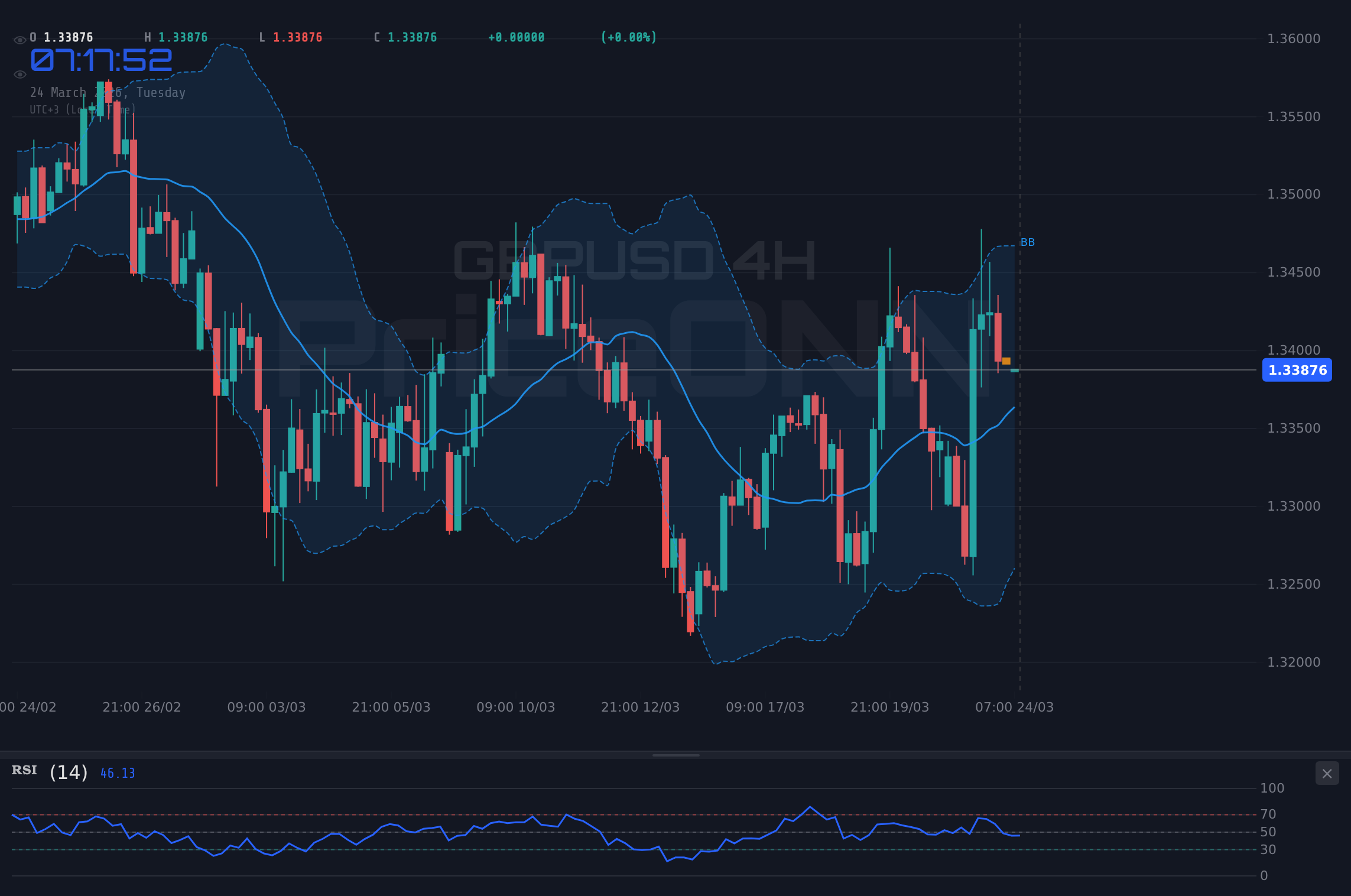
Task: Select the percent change (+0.00%) readout
Action: pos(628,37)
